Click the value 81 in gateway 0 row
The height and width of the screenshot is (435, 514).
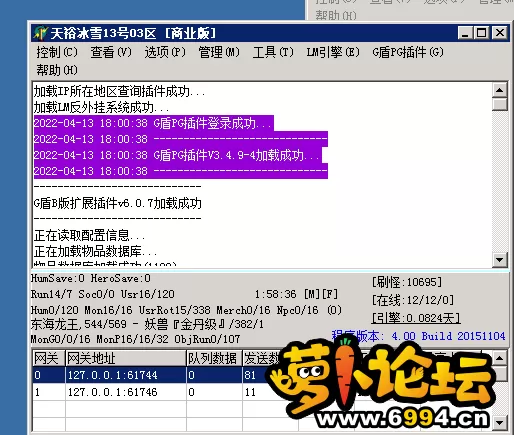250,375
